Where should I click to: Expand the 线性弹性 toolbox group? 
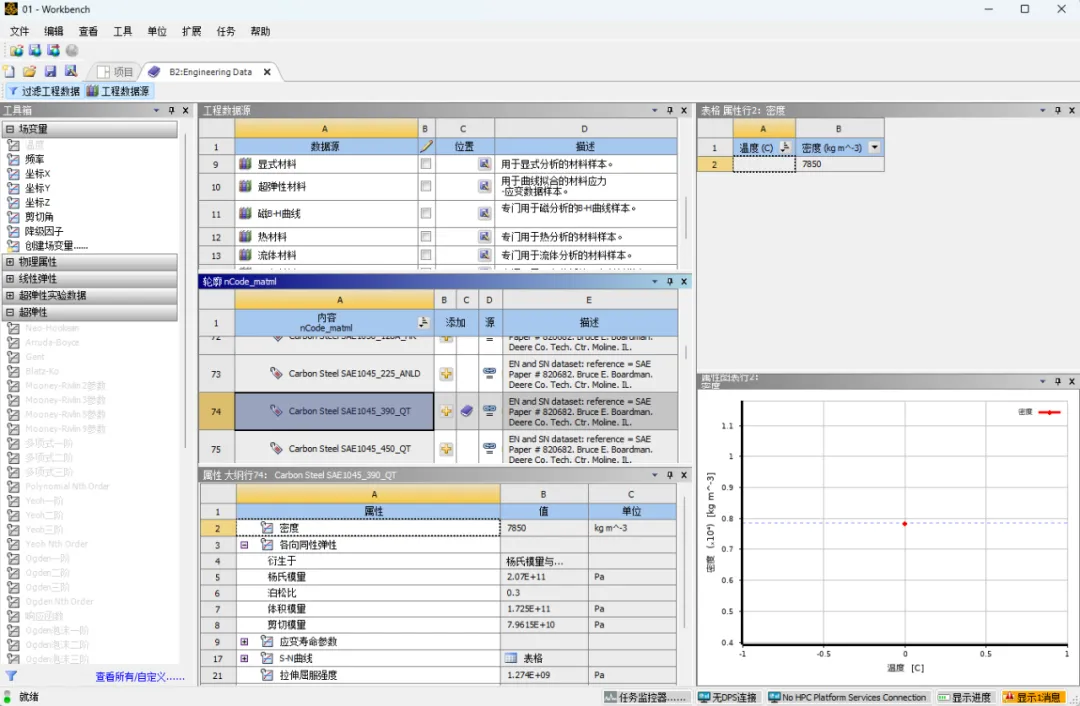pos(10,279)
